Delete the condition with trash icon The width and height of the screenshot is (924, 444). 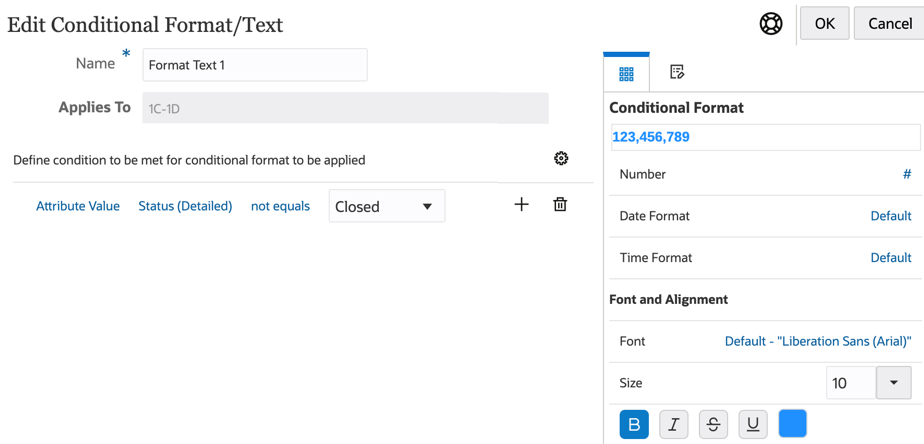[x=560, y=205]
